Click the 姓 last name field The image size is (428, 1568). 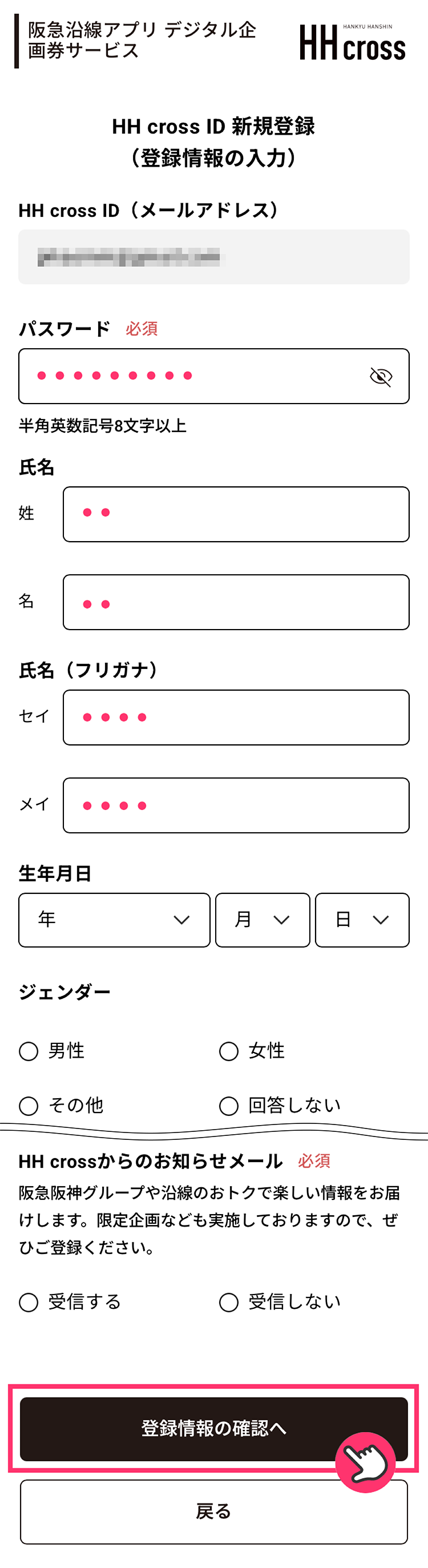point(236,514)
